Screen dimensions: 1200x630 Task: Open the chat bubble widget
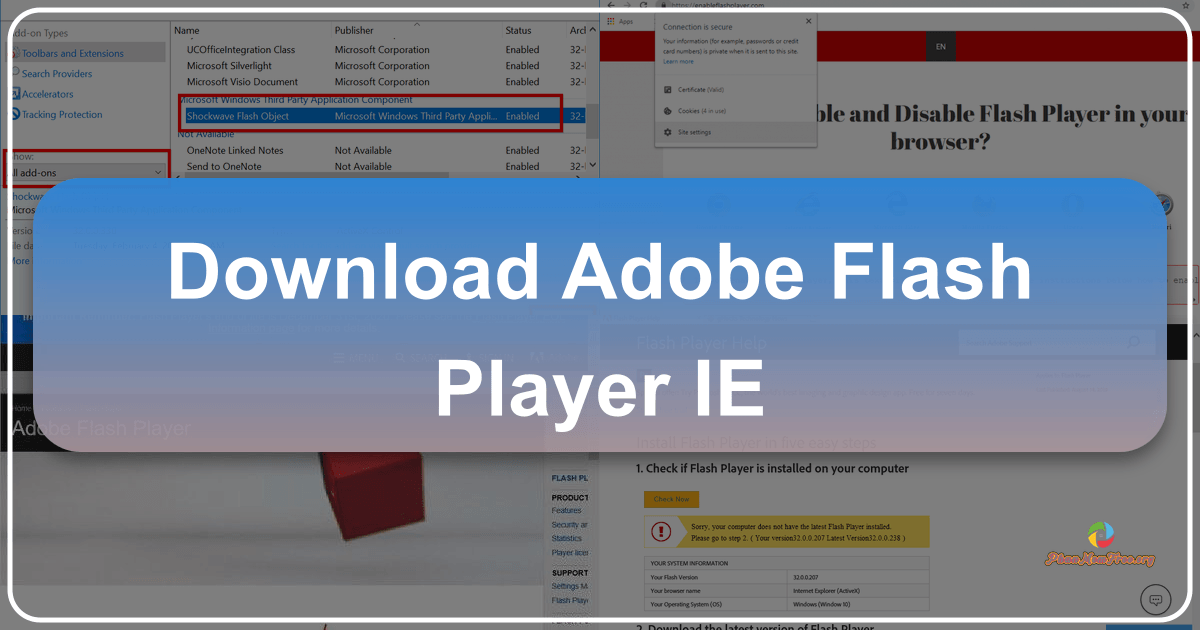click(x=1154, y=598)
